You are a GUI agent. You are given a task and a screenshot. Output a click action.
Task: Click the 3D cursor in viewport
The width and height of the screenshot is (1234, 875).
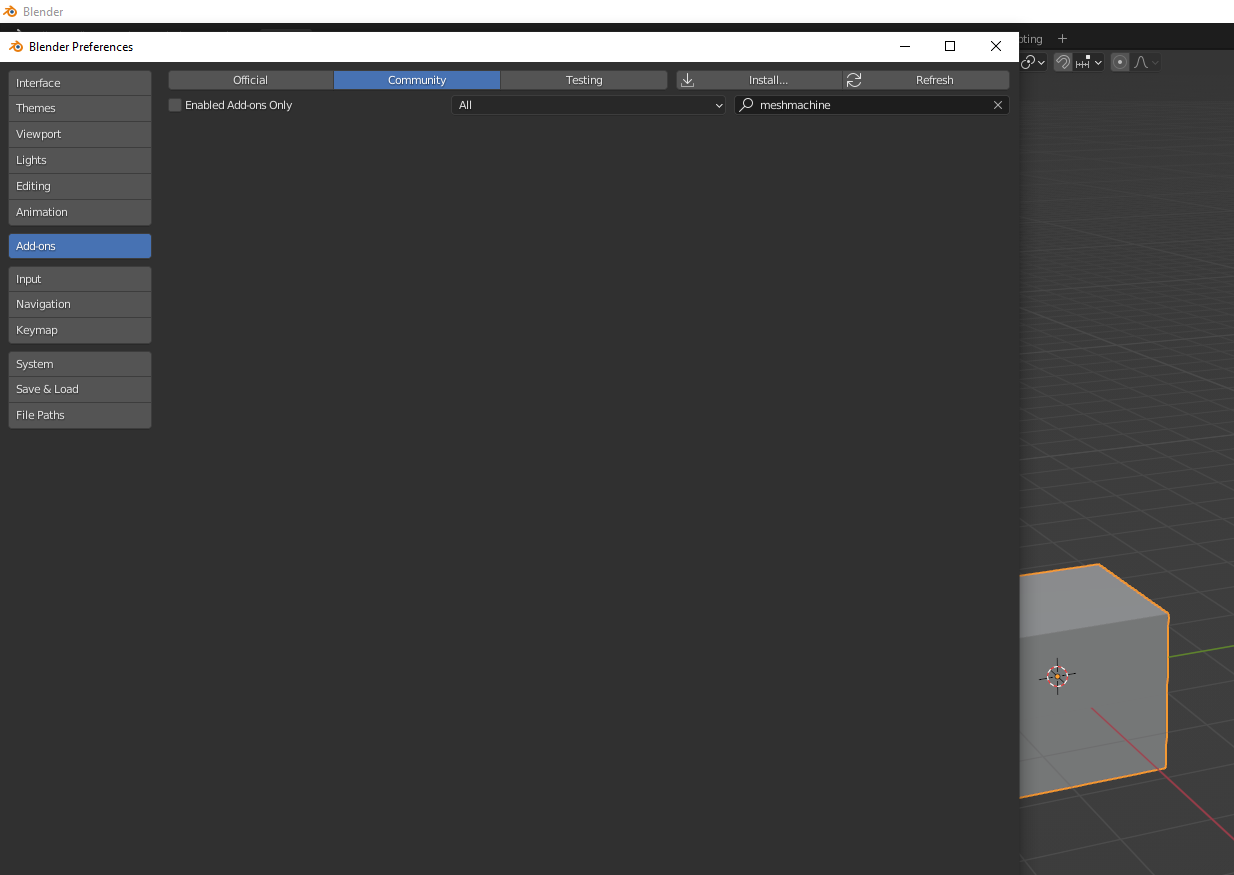[1057, 676]
